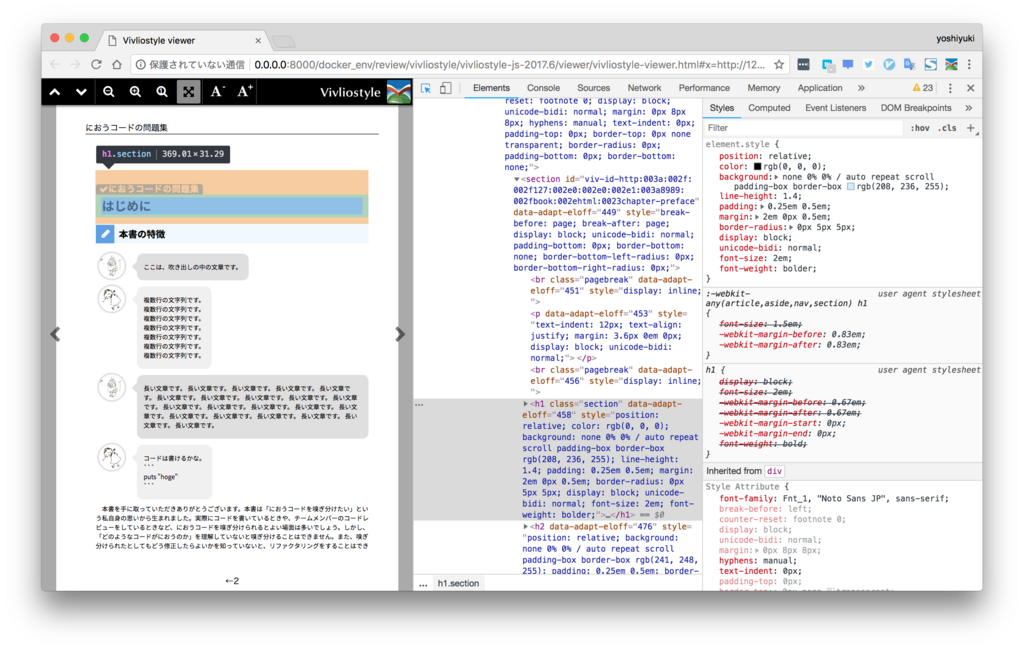Click the Vivliostyle logo image
1024x650 pixels.
(398, 92)
